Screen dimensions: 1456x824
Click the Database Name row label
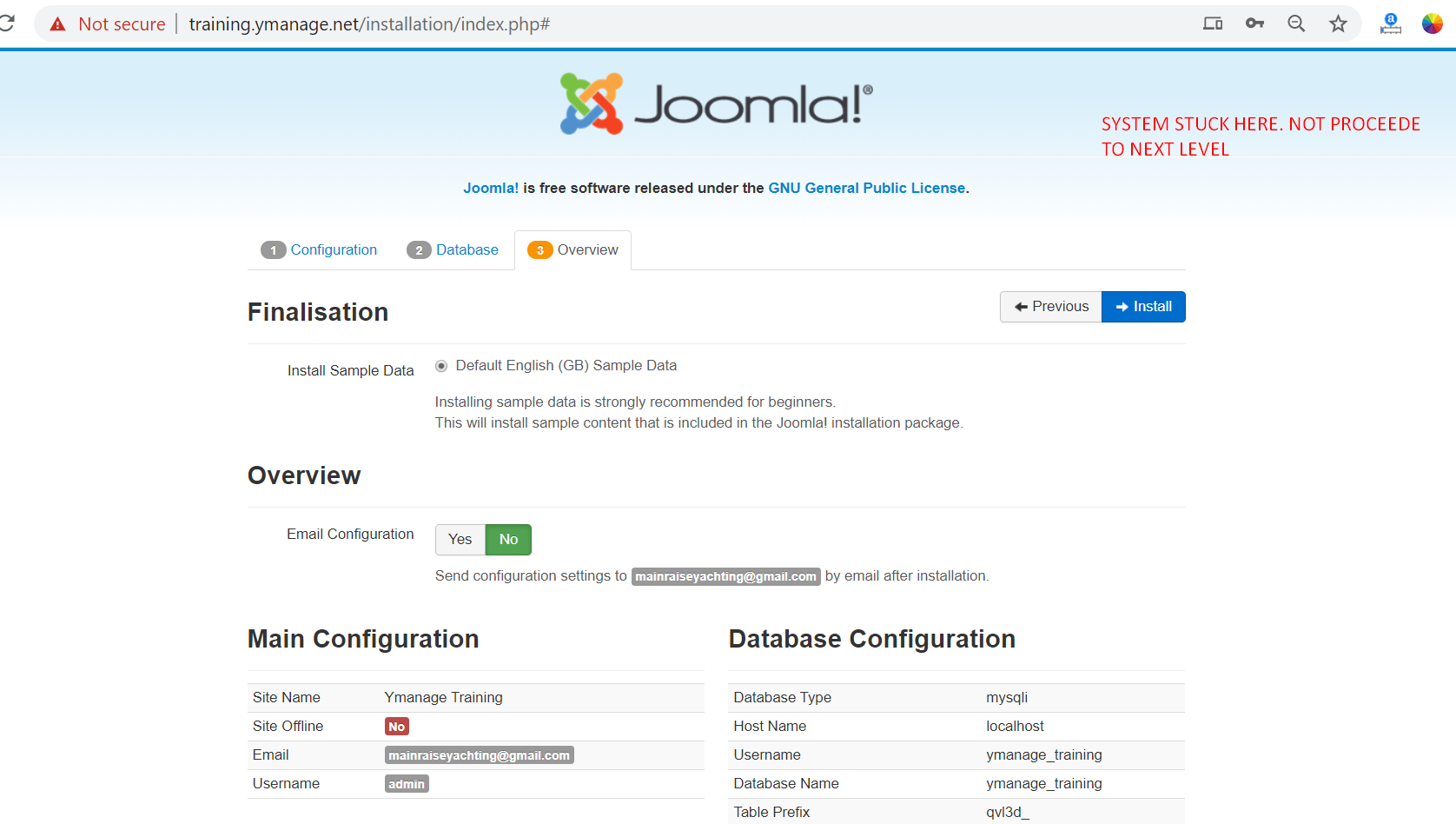[x=786, y=783]
